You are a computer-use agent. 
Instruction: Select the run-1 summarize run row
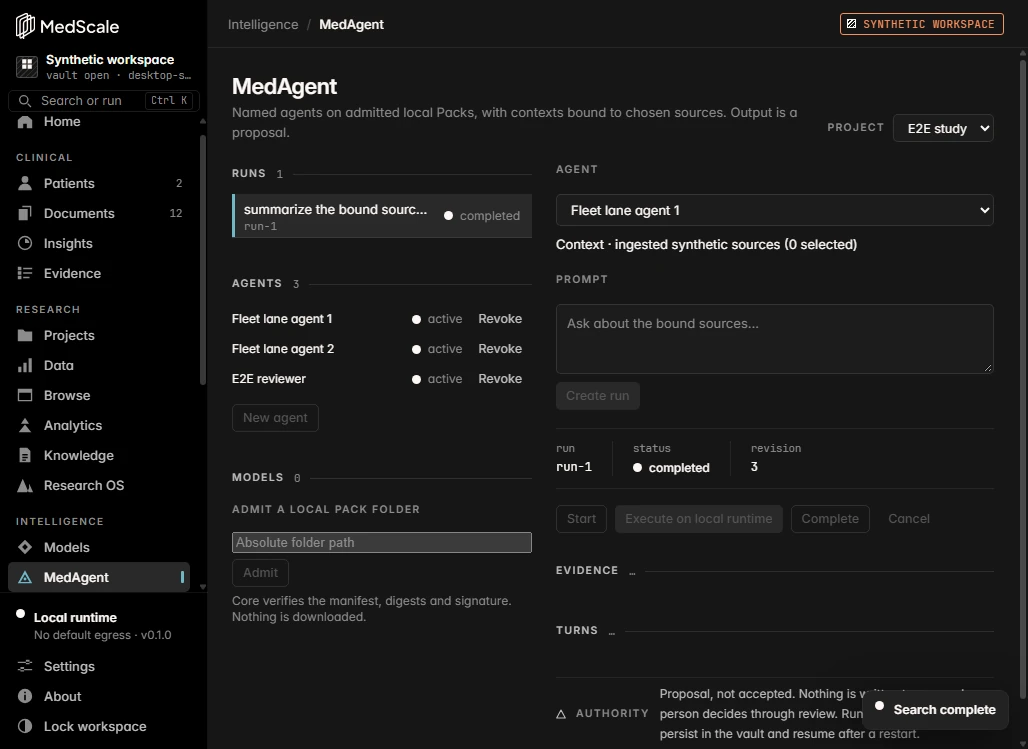click(382, 216)
